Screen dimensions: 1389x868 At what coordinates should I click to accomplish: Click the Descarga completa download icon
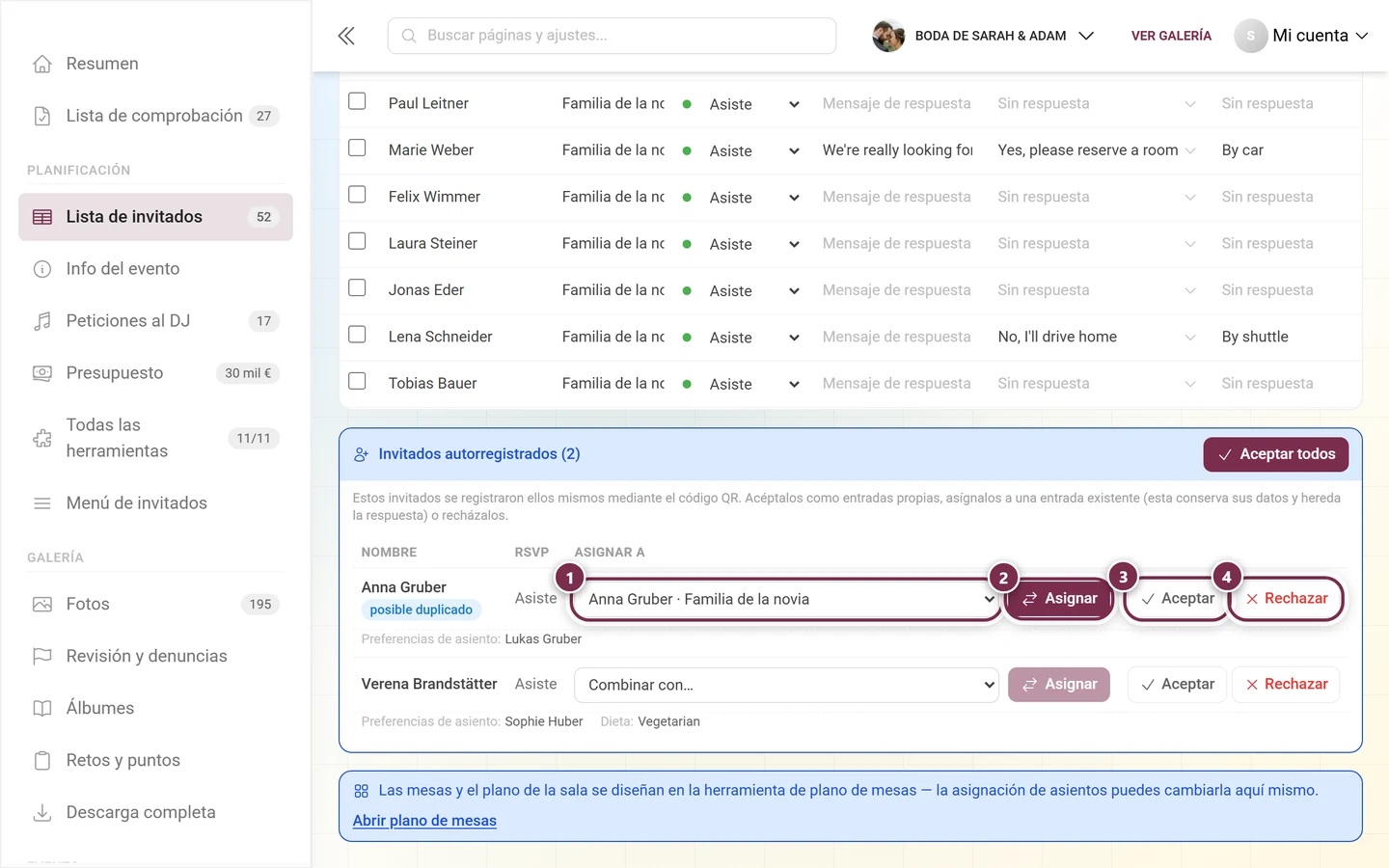coord(42,813)
